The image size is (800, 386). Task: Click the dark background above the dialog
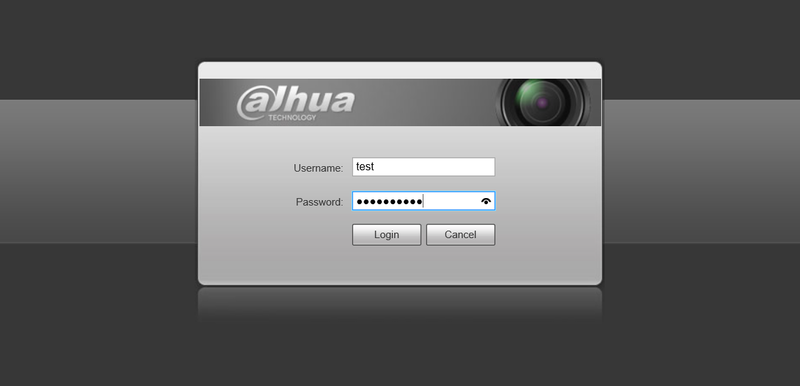point(400,30)
